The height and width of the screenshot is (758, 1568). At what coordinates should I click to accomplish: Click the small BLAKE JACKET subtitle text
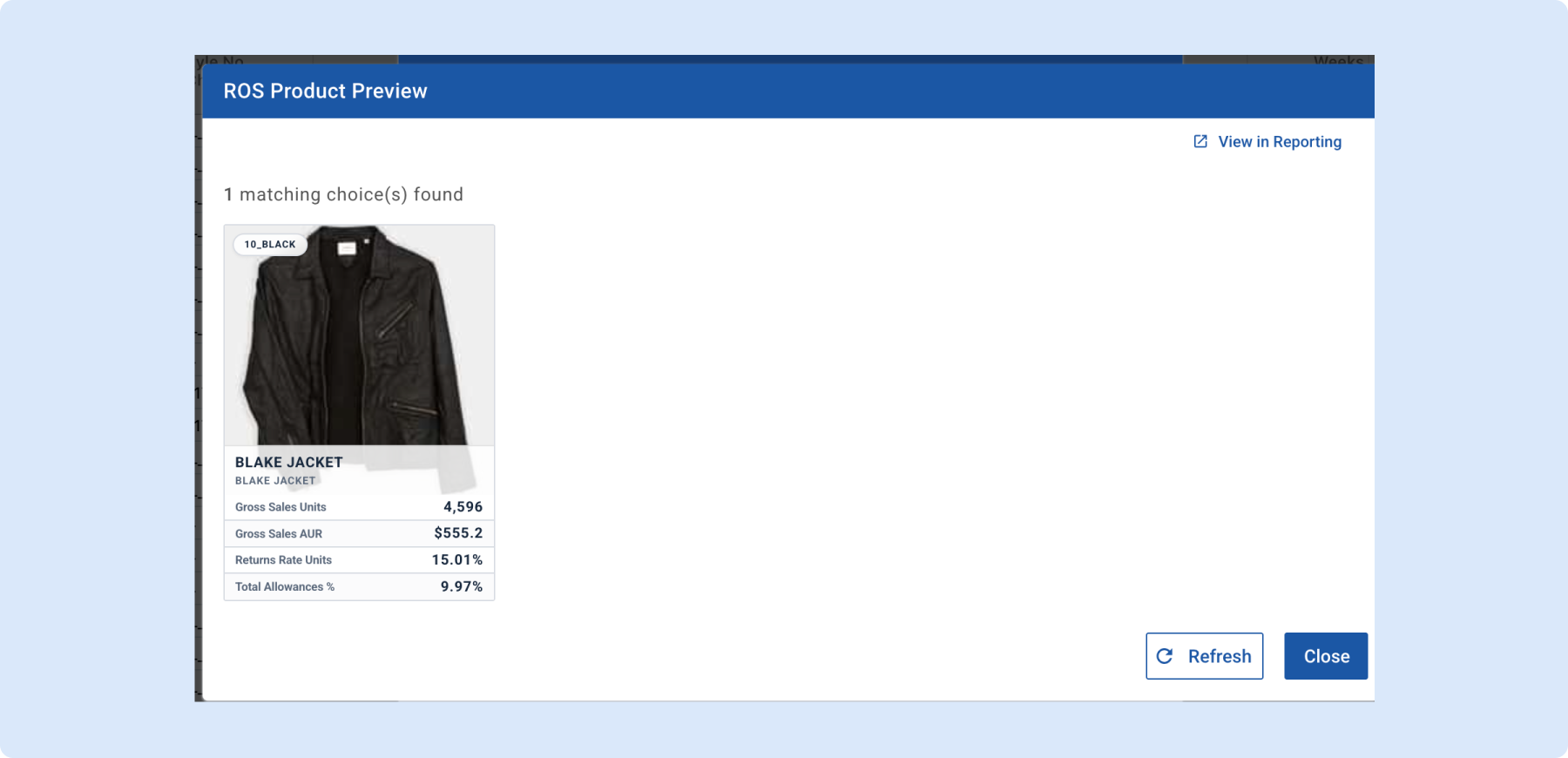click(275, 481)
